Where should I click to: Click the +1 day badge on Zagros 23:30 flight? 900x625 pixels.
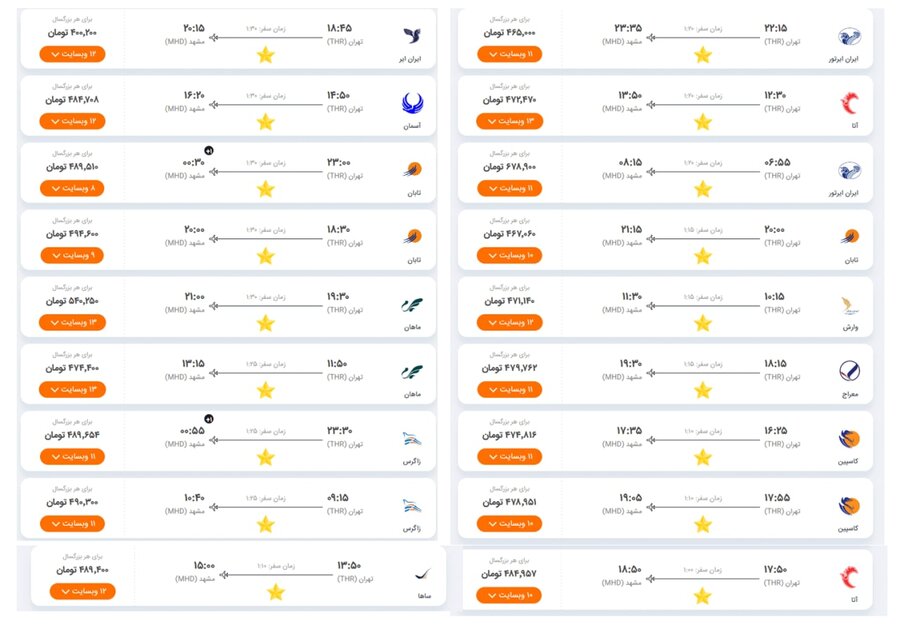pos(209,418)
